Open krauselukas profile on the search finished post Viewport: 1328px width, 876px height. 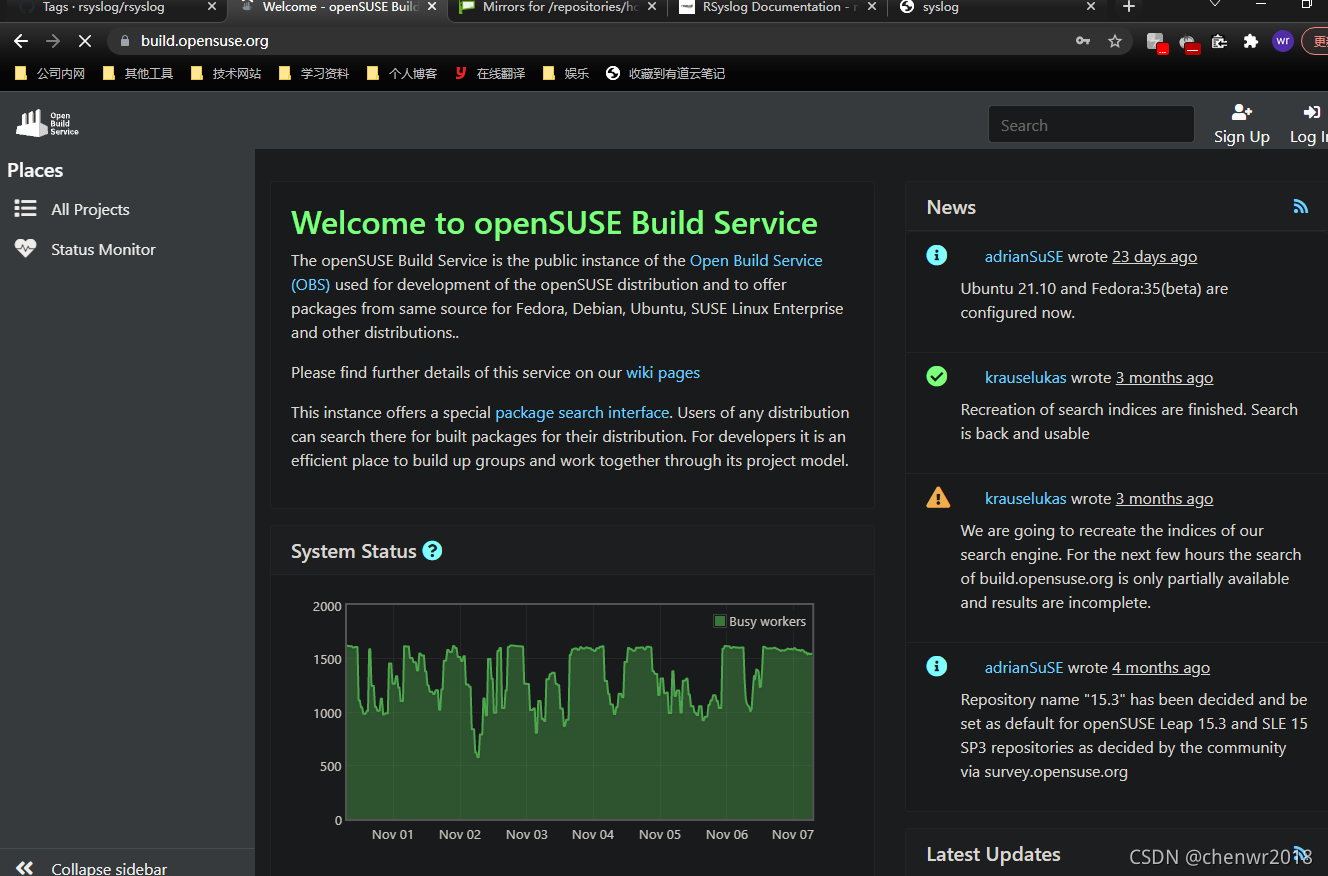point(1026,377)
